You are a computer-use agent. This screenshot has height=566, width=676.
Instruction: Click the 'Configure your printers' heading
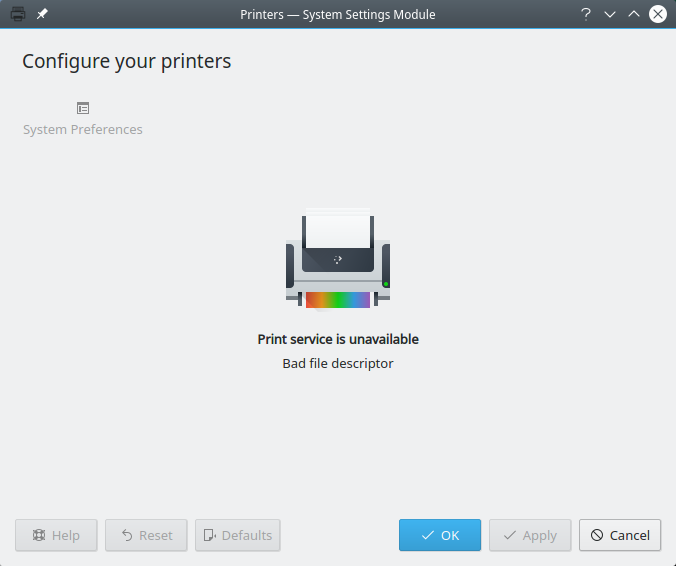coord(127,61)
